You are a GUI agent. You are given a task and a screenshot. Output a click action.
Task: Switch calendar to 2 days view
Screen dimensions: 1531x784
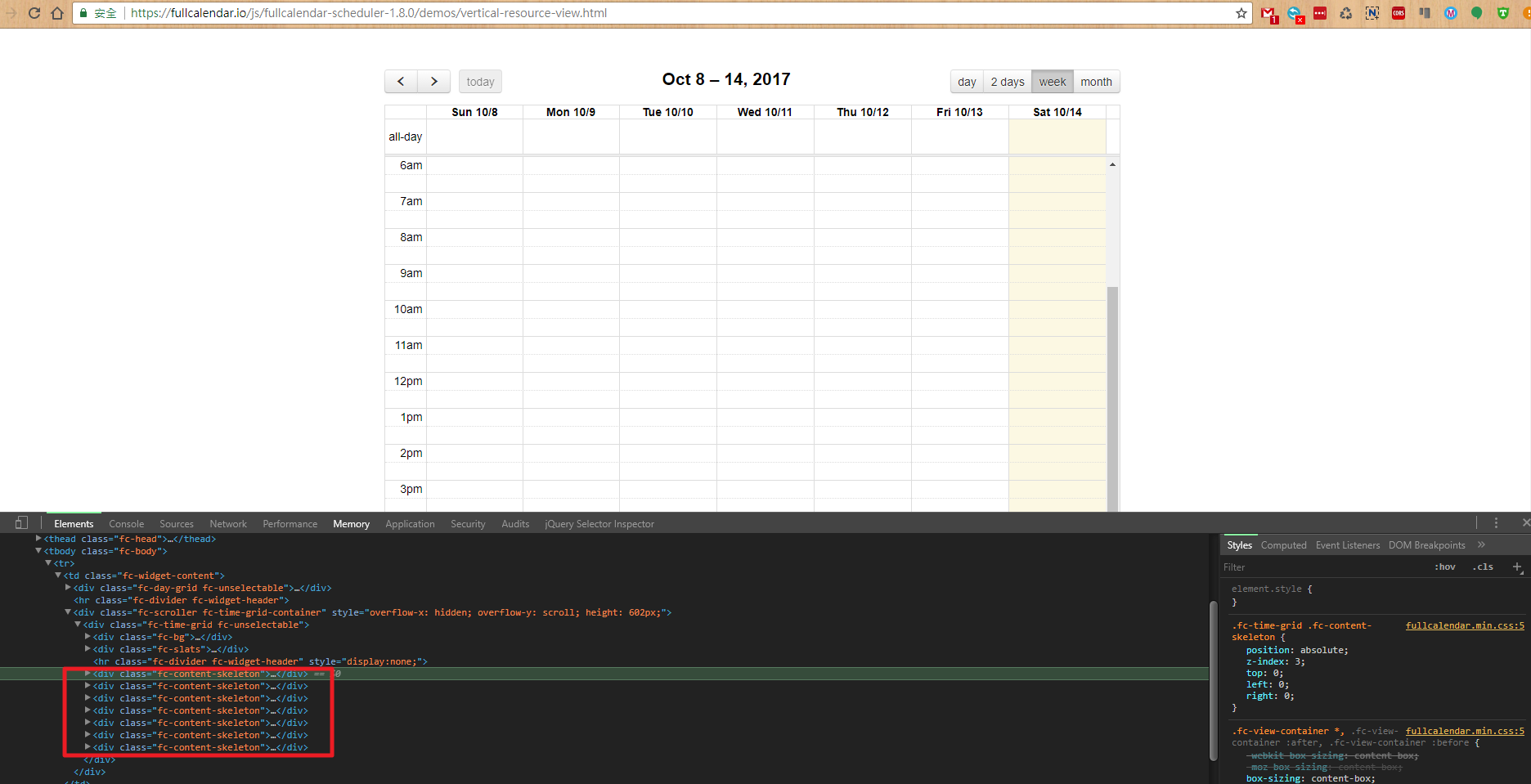(x=1008, y=82)
